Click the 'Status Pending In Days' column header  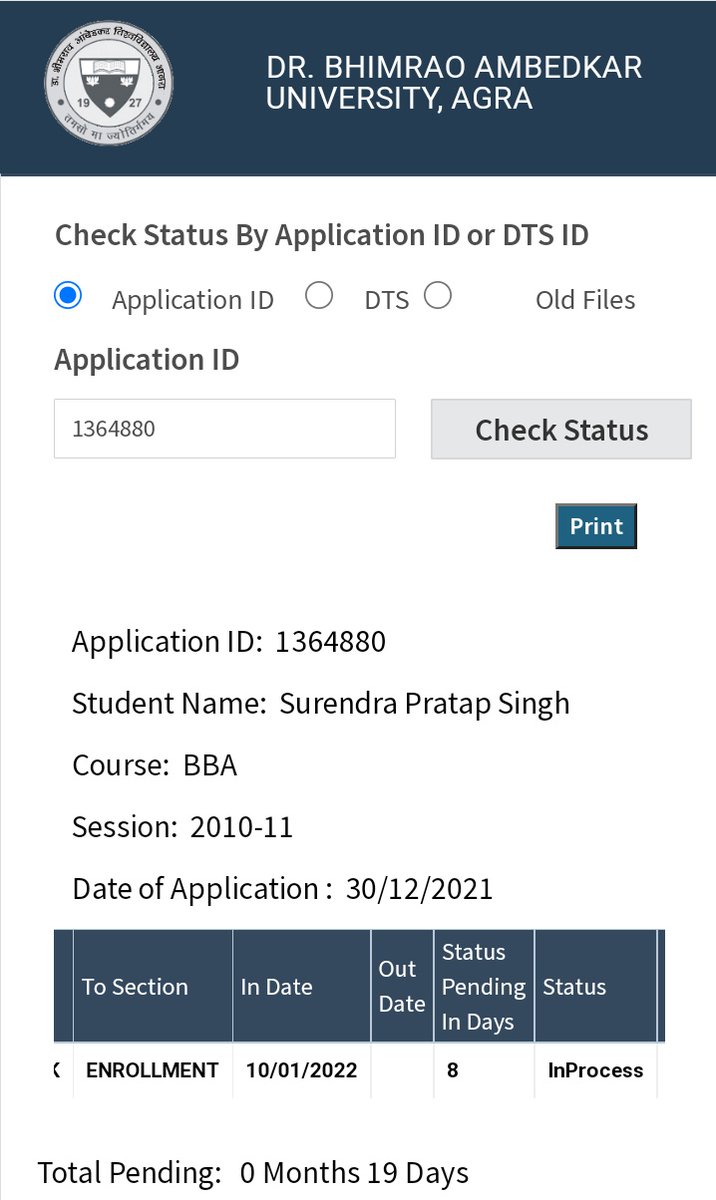[484, 986]
